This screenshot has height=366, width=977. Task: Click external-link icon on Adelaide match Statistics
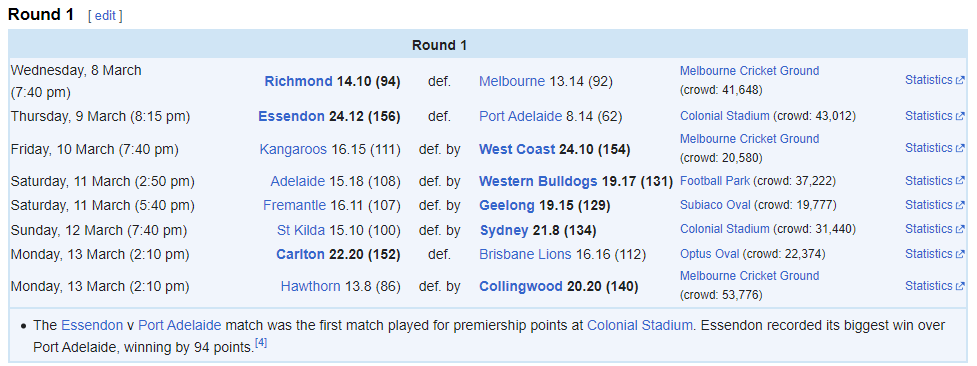(x=960, y=181)
